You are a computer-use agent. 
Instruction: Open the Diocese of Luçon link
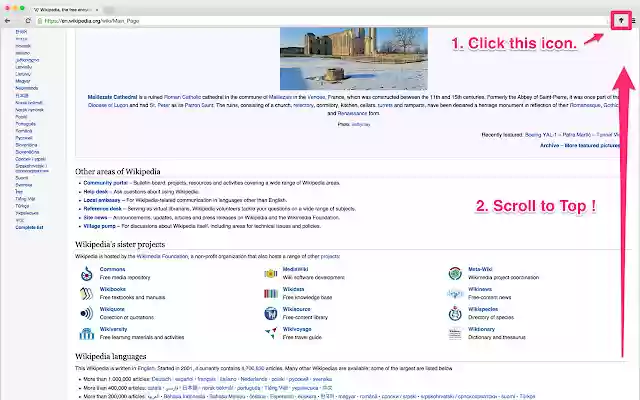click(x=108, y=105)
